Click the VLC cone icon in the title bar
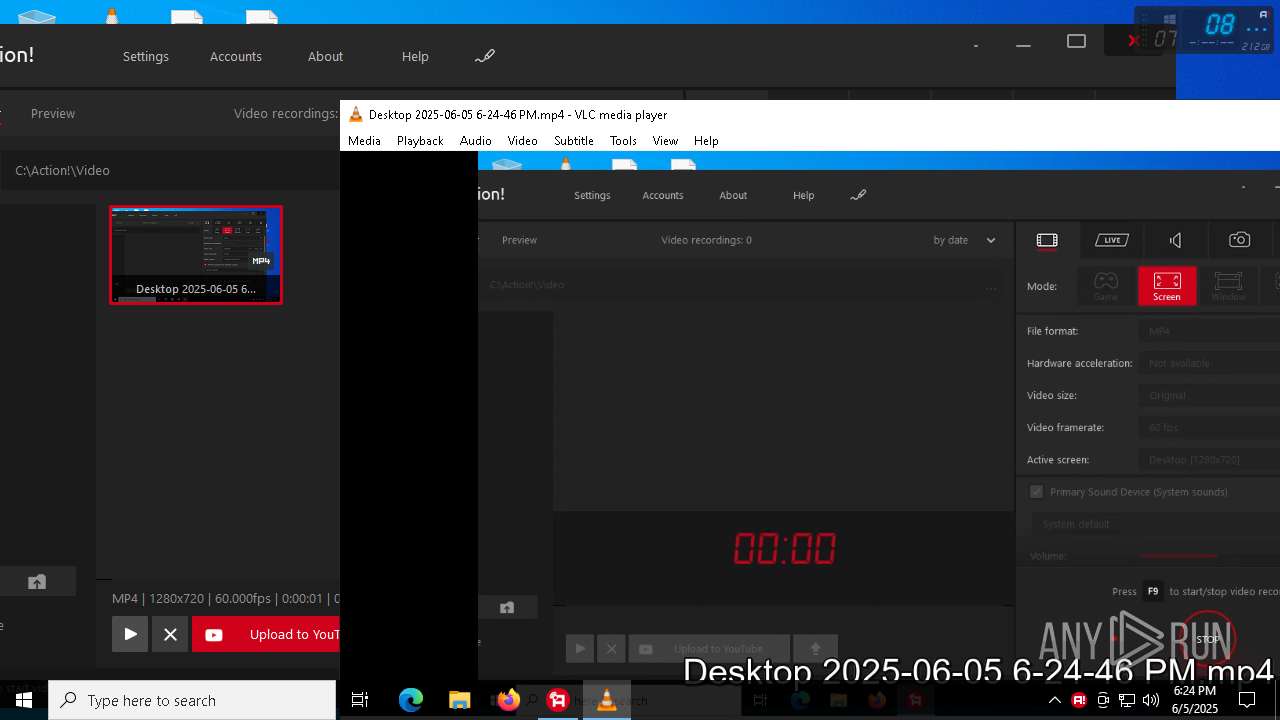1280x720 pixels. tap(355, 114)
